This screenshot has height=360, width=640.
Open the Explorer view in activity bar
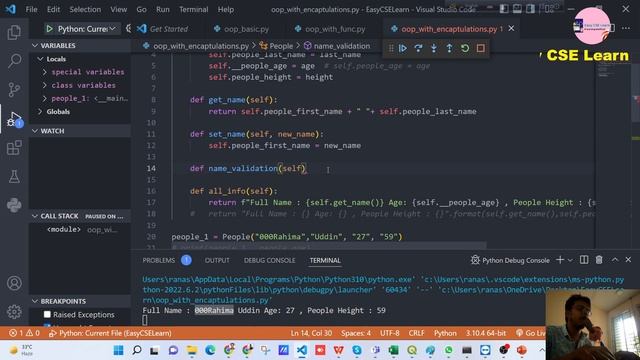coord(14,32)
